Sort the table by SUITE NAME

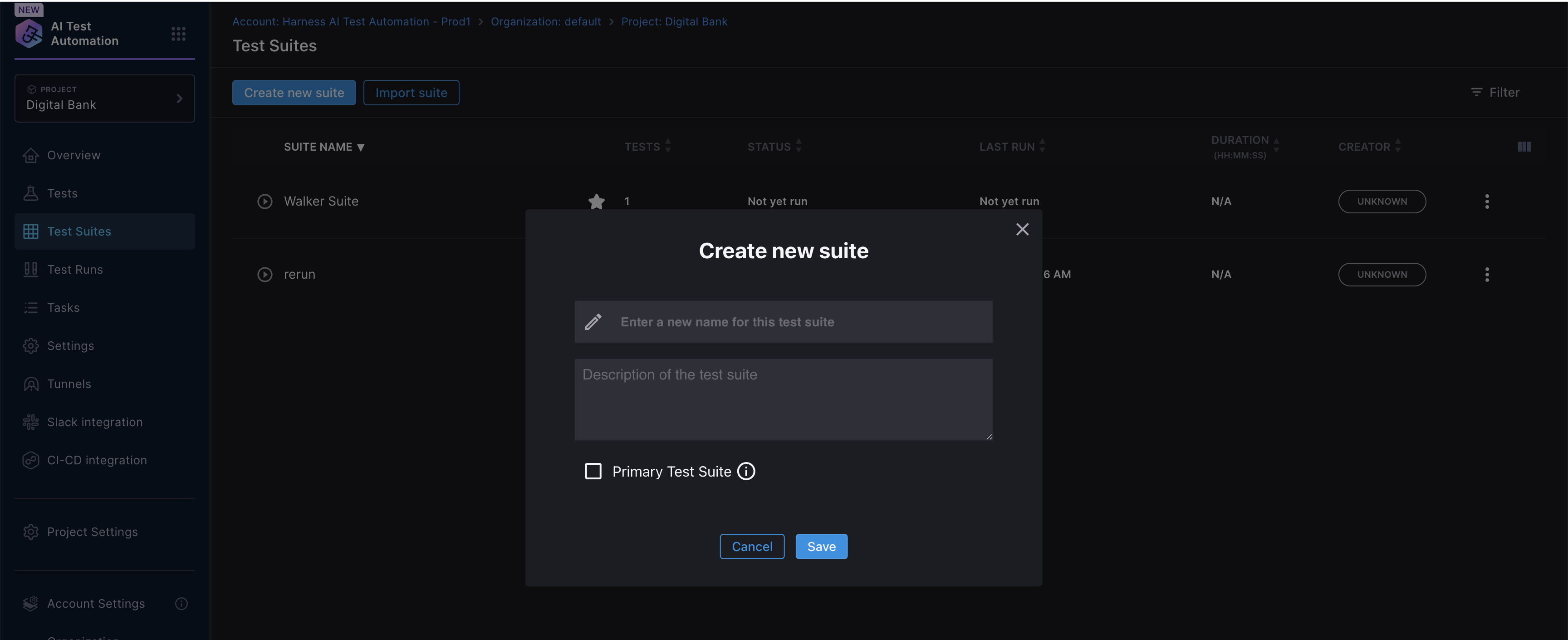[324, 146]
